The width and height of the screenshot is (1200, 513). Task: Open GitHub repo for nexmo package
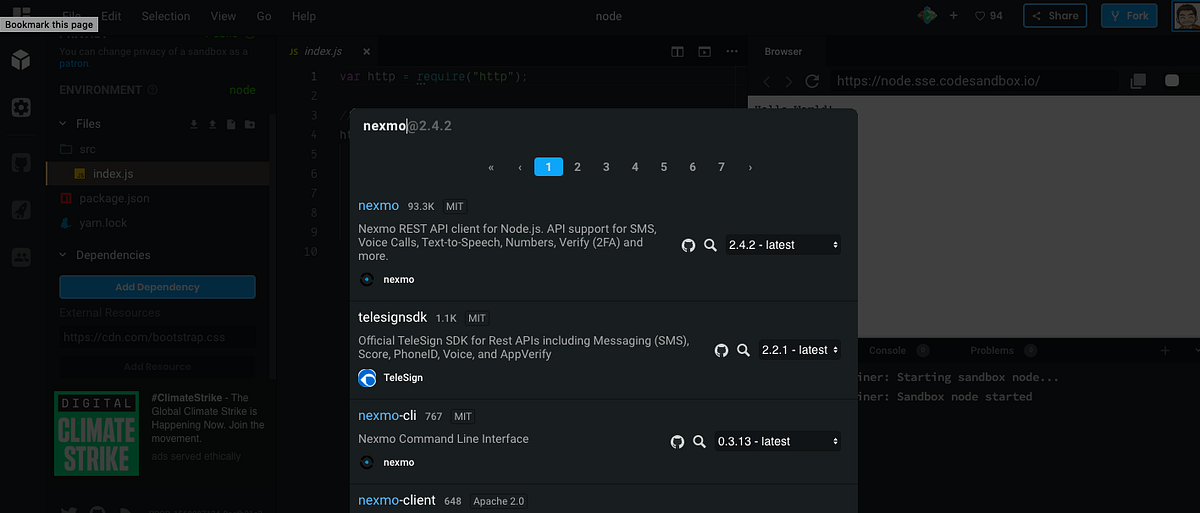click(x=688, y=245)
